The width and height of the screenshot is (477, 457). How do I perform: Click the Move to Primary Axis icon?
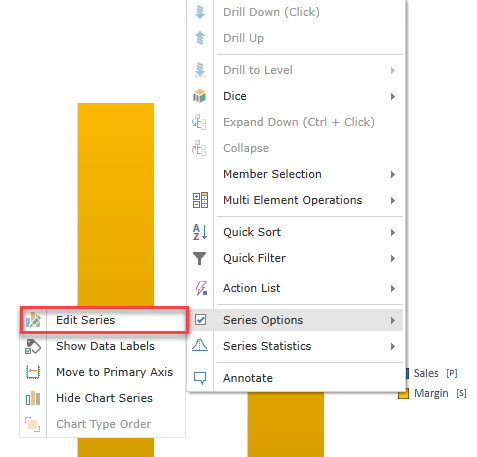33,372
